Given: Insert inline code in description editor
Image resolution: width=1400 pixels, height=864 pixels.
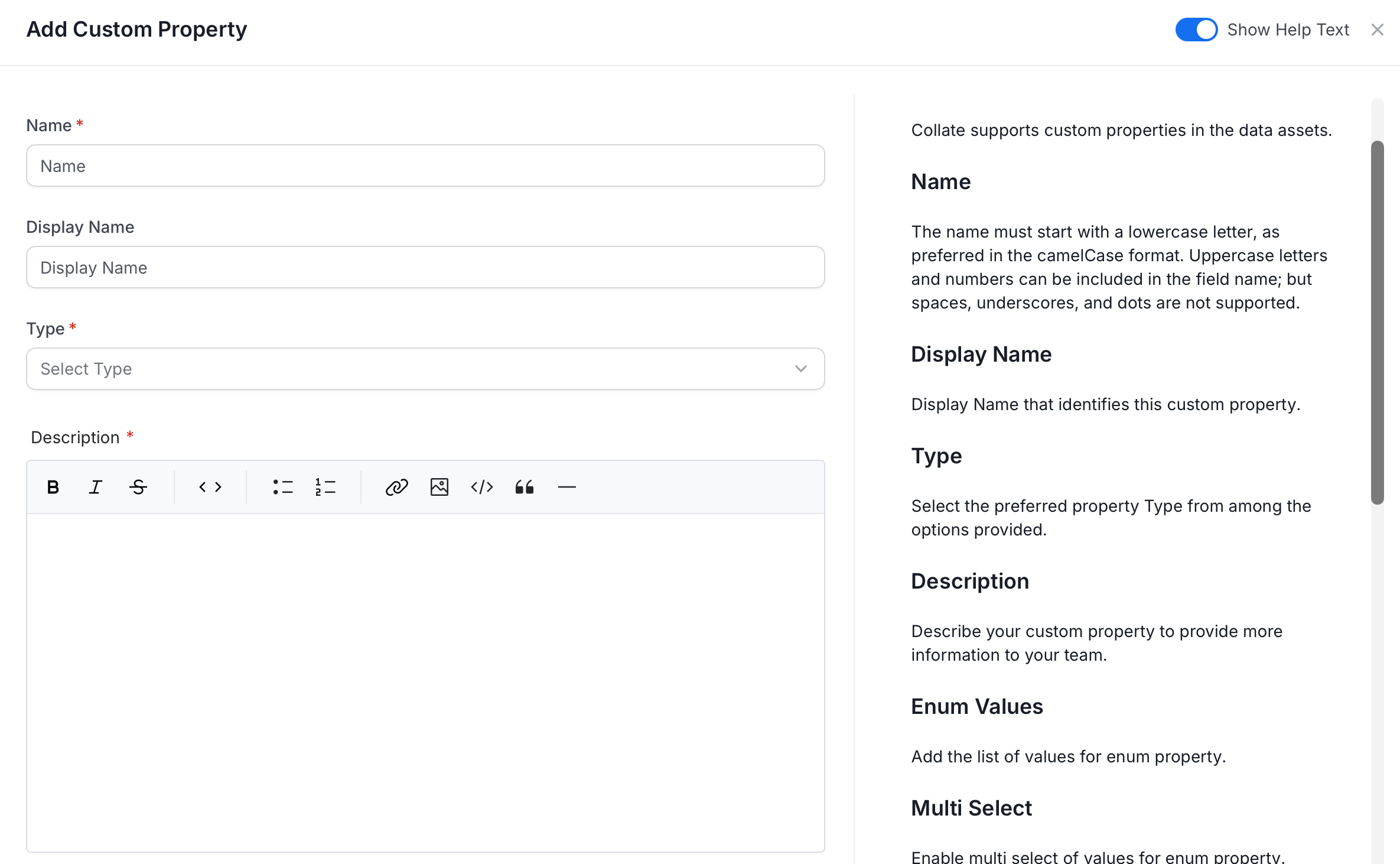Looking at the screenshot, I should (x=210, y=487).
